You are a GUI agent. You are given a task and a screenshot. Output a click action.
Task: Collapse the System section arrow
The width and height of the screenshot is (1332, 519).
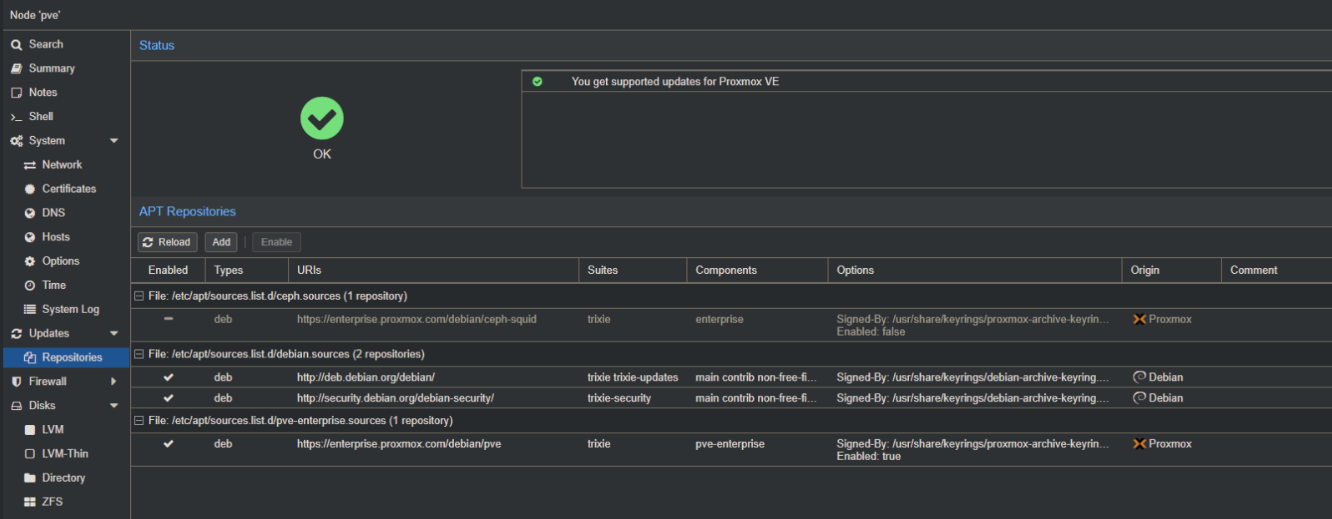[x=114, y=141]
